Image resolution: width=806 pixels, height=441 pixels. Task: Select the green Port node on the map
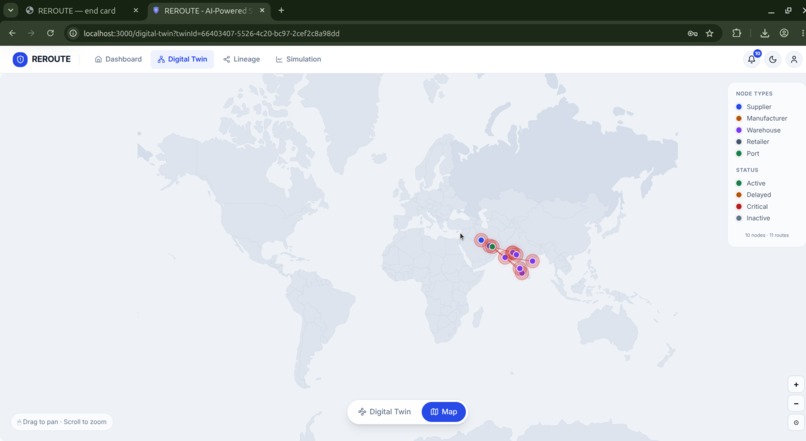pyautogui.click(x=492, y=247)
